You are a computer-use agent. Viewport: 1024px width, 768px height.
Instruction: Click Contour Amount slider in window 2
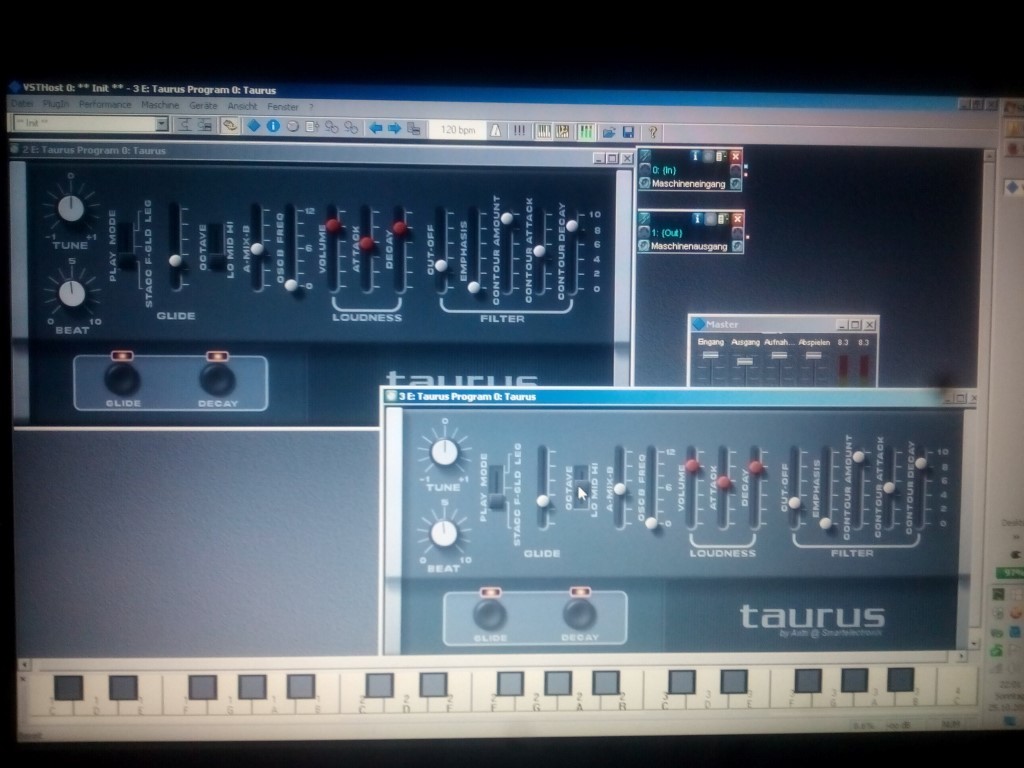[507, 218]
